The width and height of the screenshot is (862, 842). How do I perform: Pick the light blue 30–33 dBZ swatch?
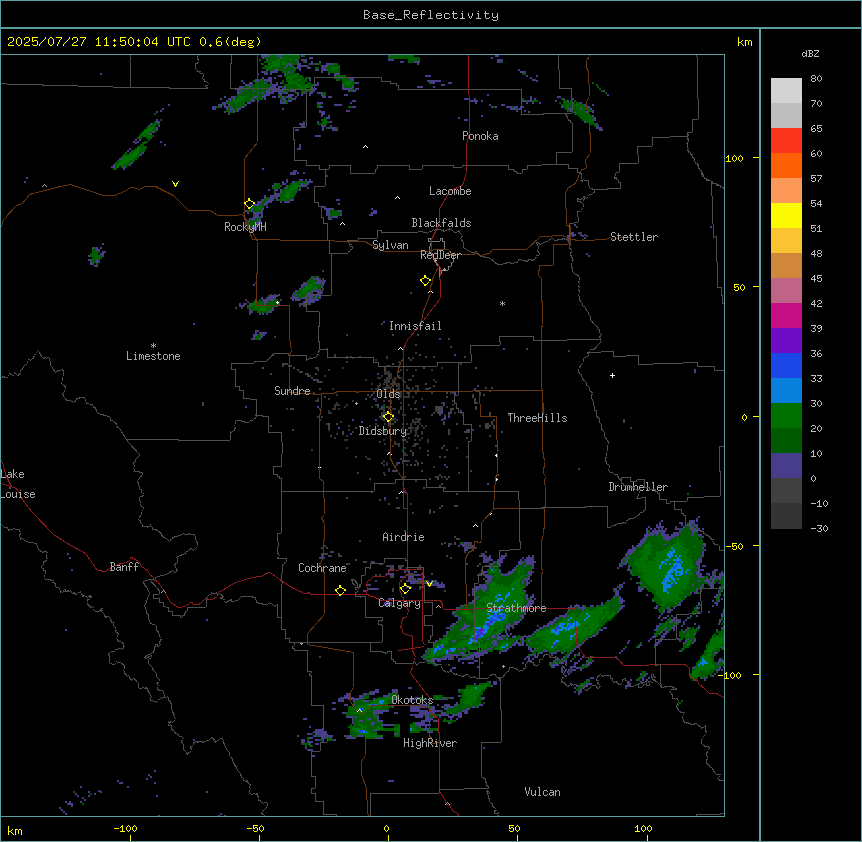tap(786, 390)
